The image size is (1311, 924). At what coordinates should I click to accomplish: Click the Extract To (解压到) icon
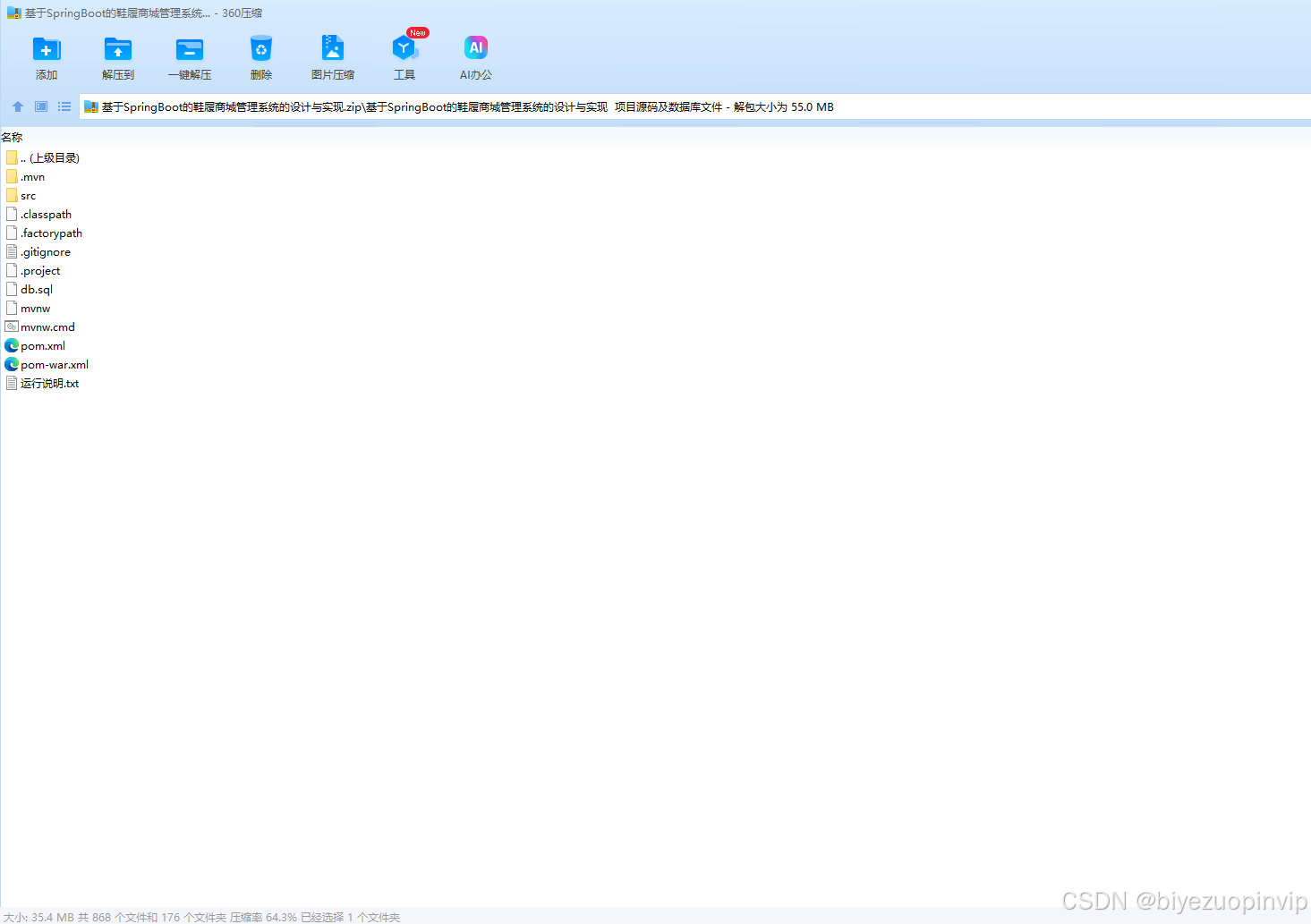click(x=118, y=49)
